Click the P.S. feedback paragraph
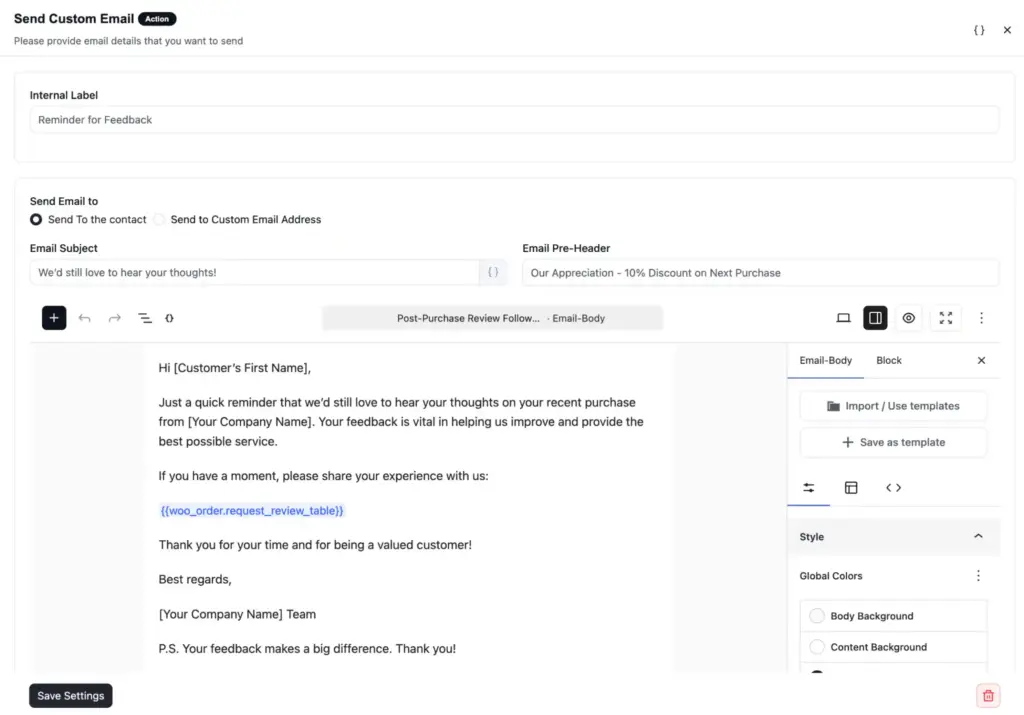This screenshot has width=1024, height=715. [x=307, y=649]
